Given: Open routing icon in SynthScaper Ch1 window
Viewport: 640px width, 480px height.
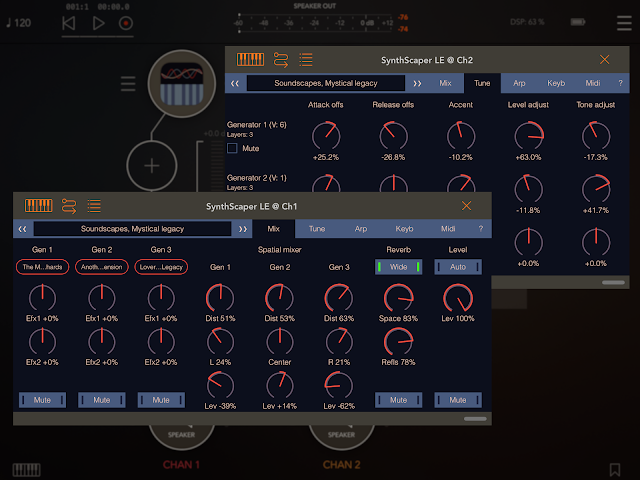Looking at the screenshot, I should [x=69, y=206].
